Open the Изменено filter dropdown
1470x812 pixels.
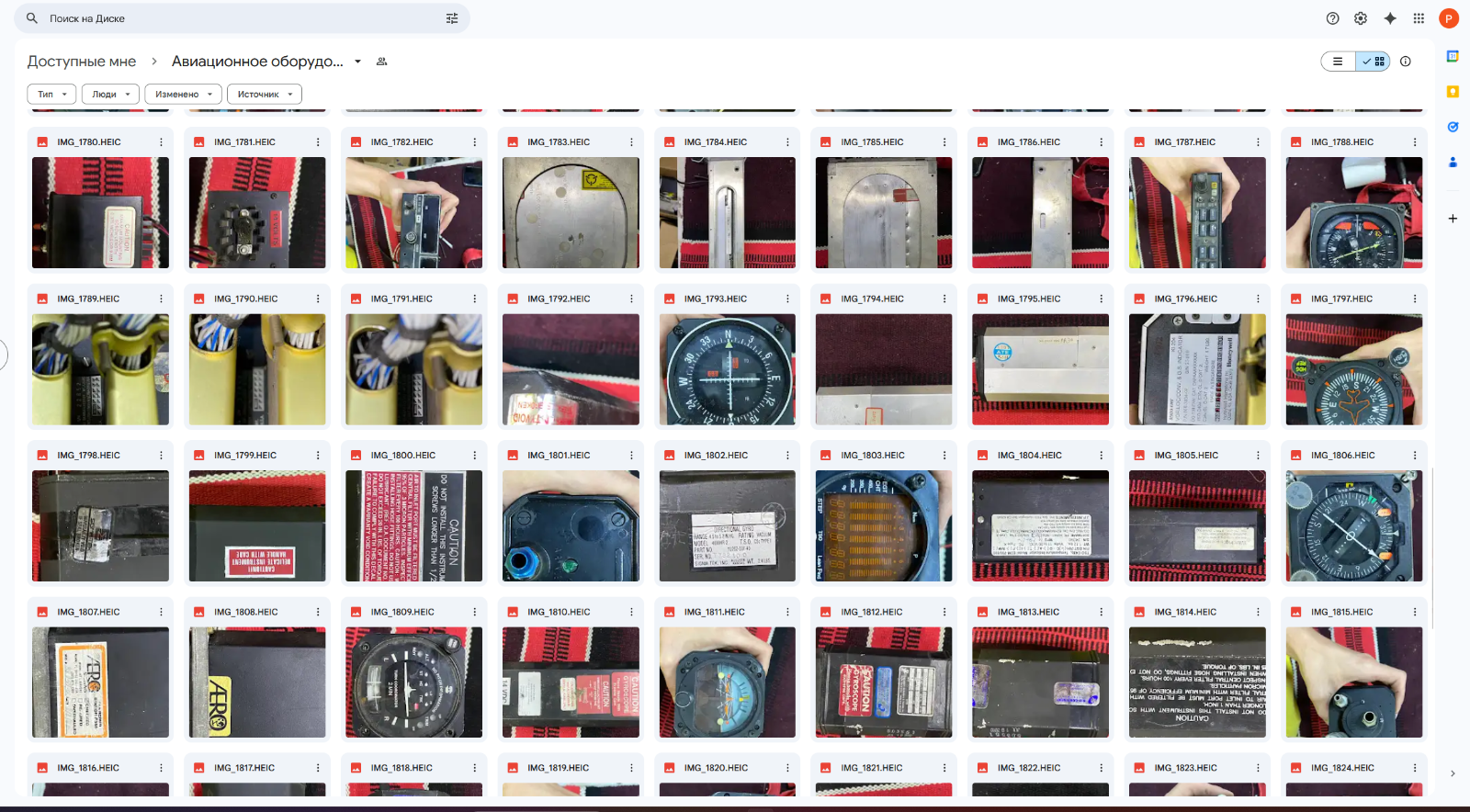(183, 95)
